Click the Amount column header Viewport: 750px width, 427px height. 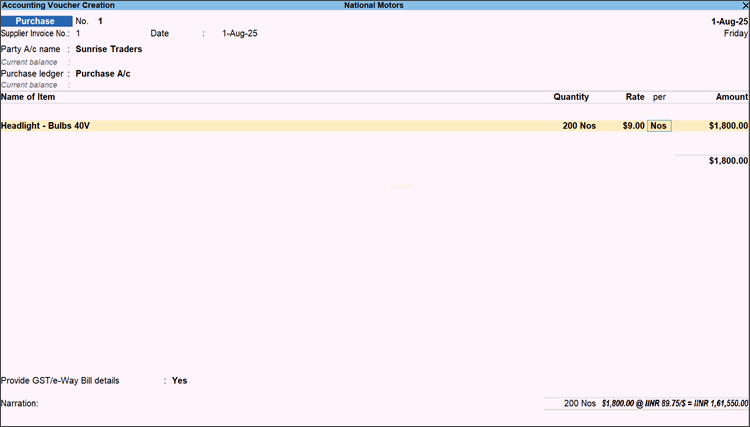point(730,97)
